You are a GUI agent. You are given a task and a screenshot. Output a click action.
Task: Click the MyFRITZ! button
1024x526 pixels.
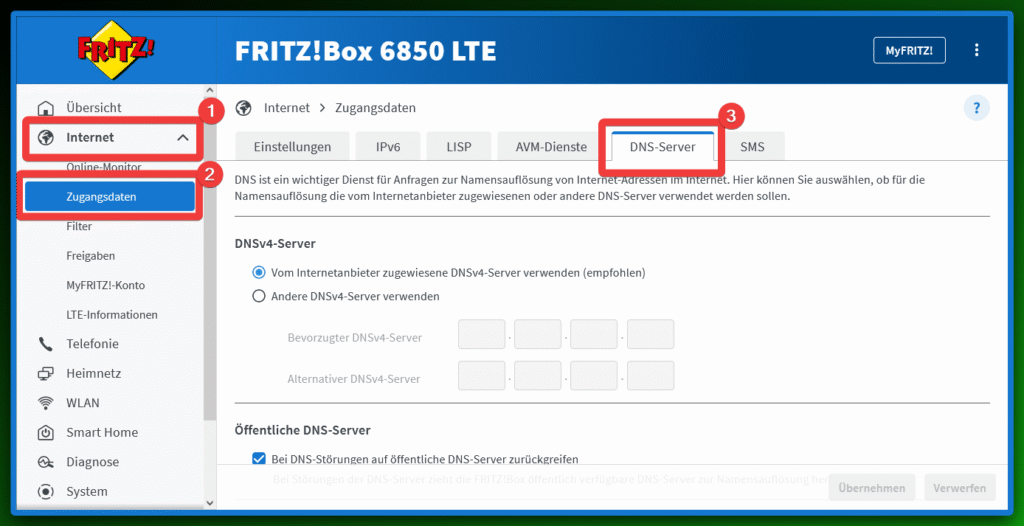(x=909, y=50)
